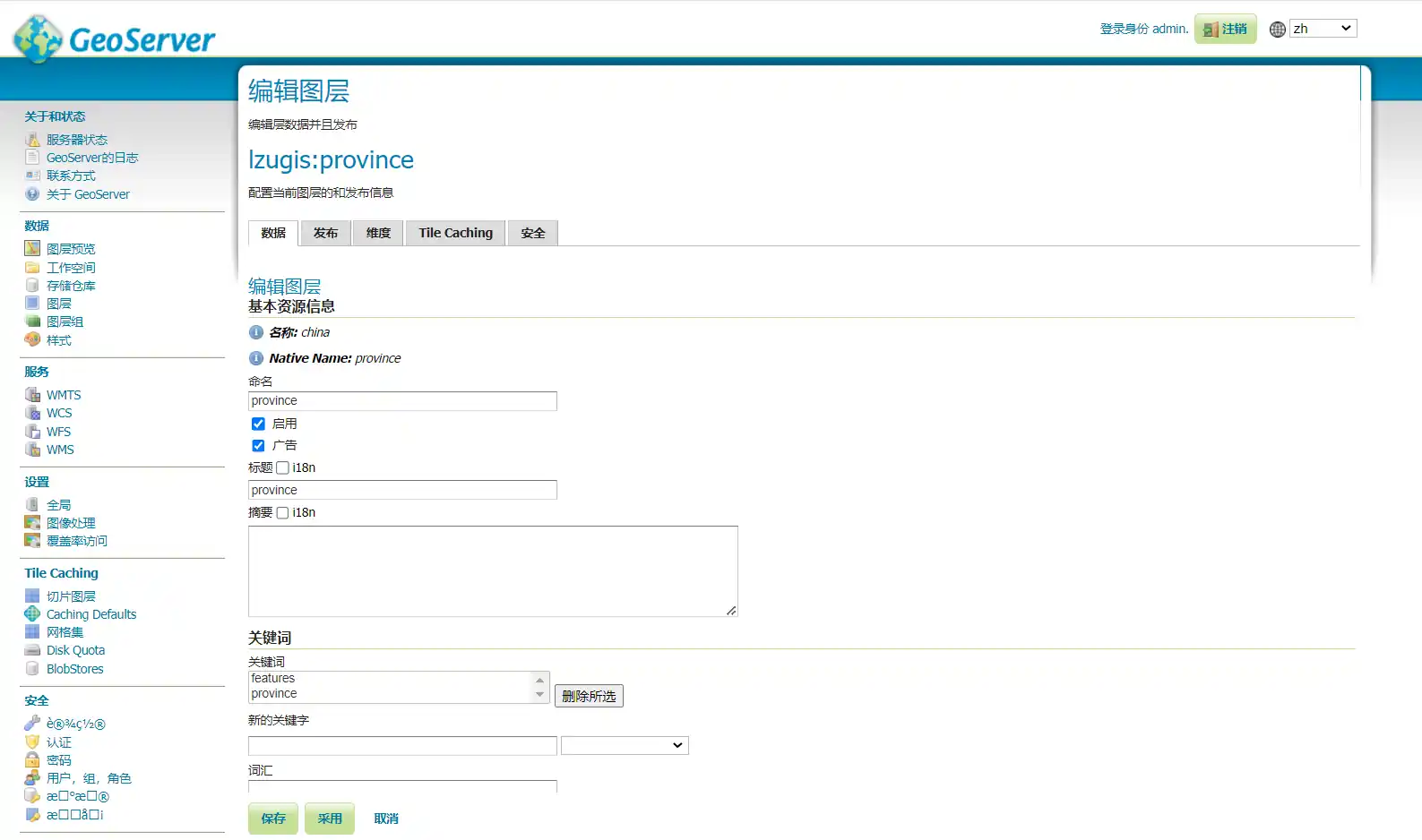Screen dimensions: 1422x840
Task: Toggle the 广告 checkbox
Action: point(258,445)
